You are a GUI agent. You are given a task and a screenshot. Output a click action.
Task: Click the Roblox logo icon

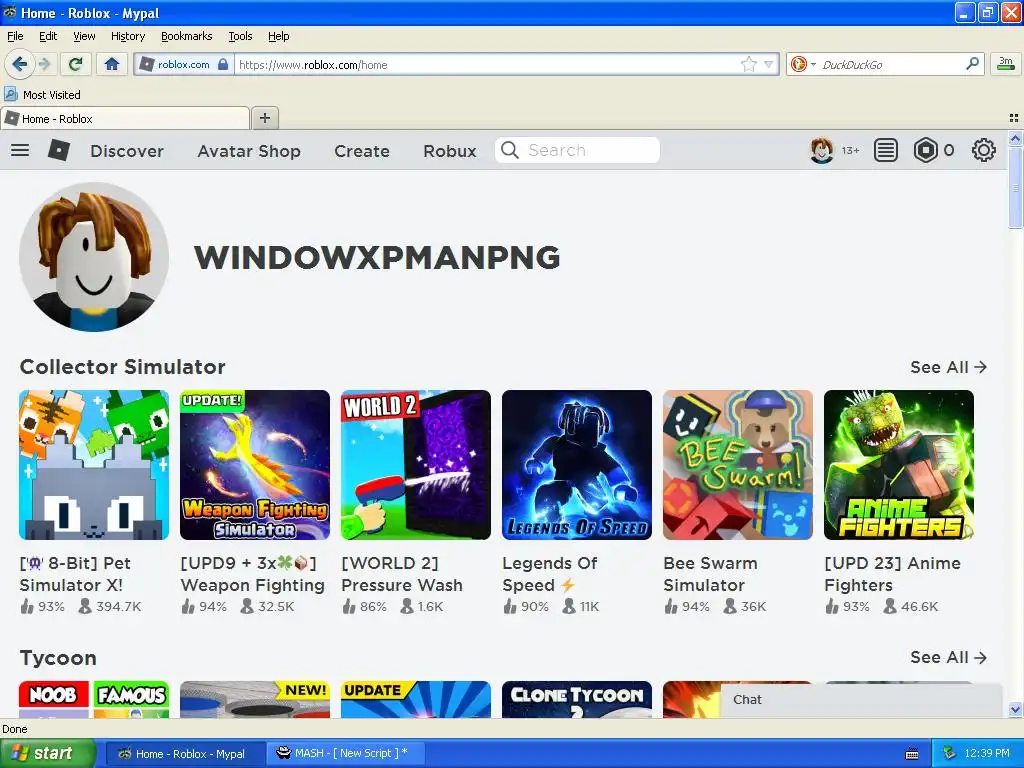59,150
